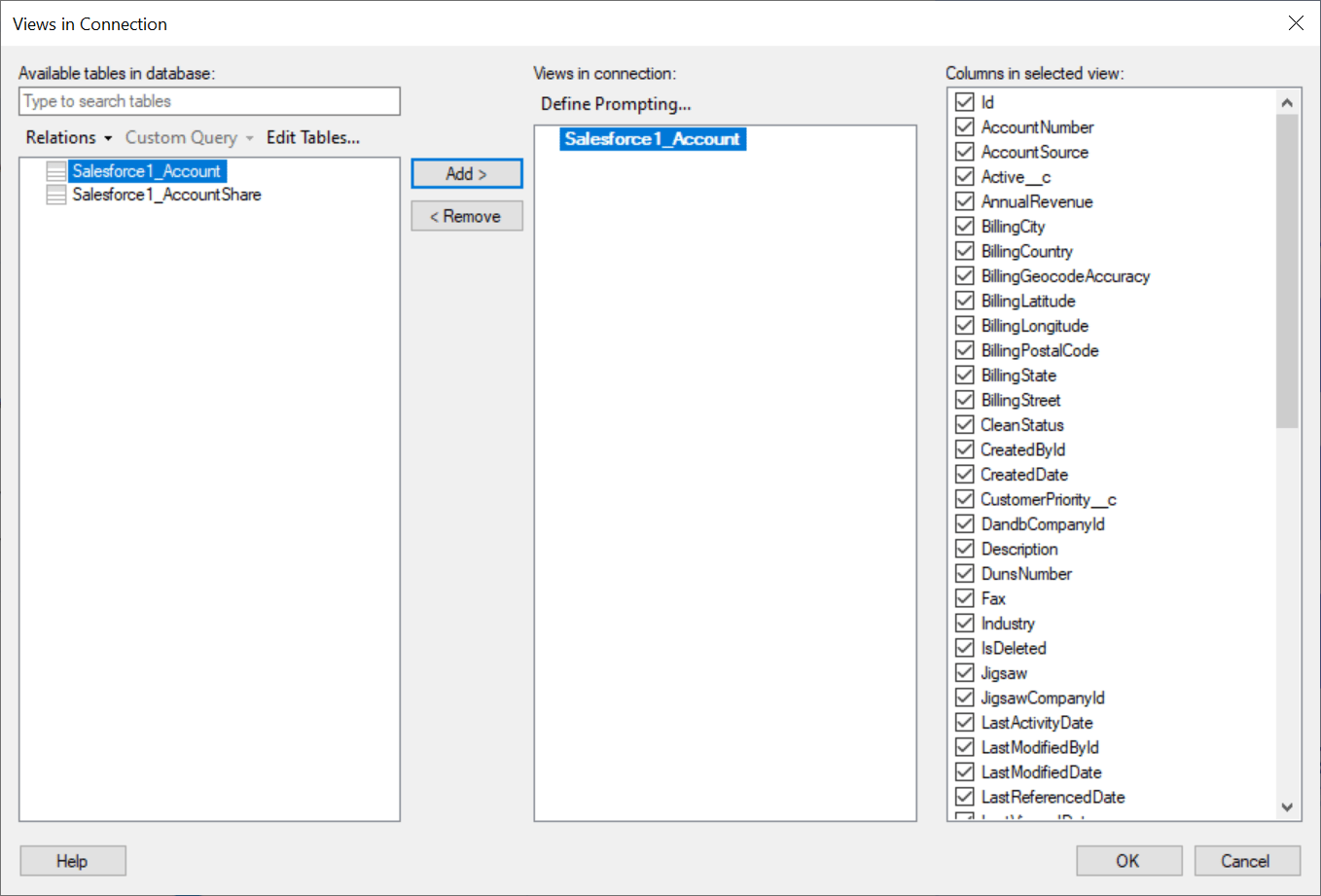
Task: Open Help
Action: click(72, 860)
